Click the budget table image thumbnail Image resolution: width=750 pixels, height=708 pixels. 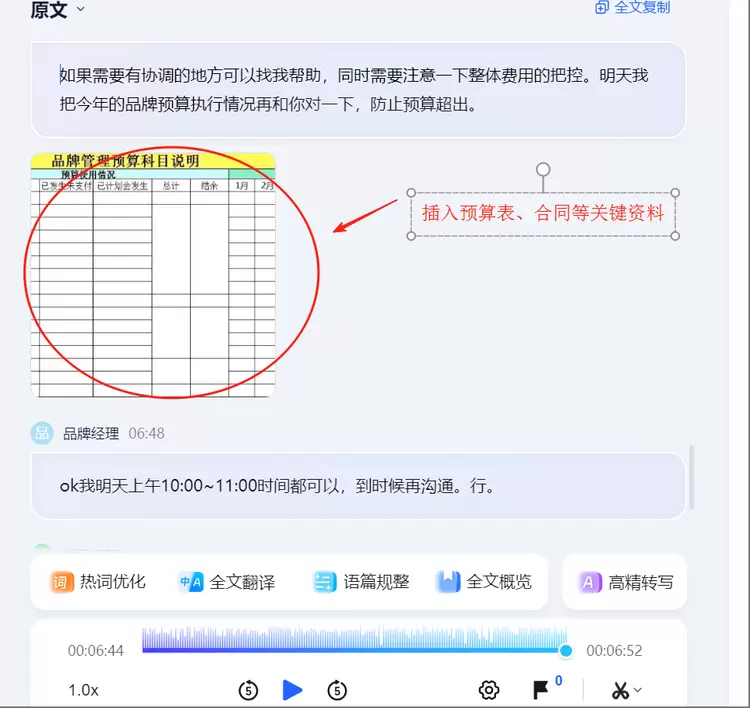point(153,275)
